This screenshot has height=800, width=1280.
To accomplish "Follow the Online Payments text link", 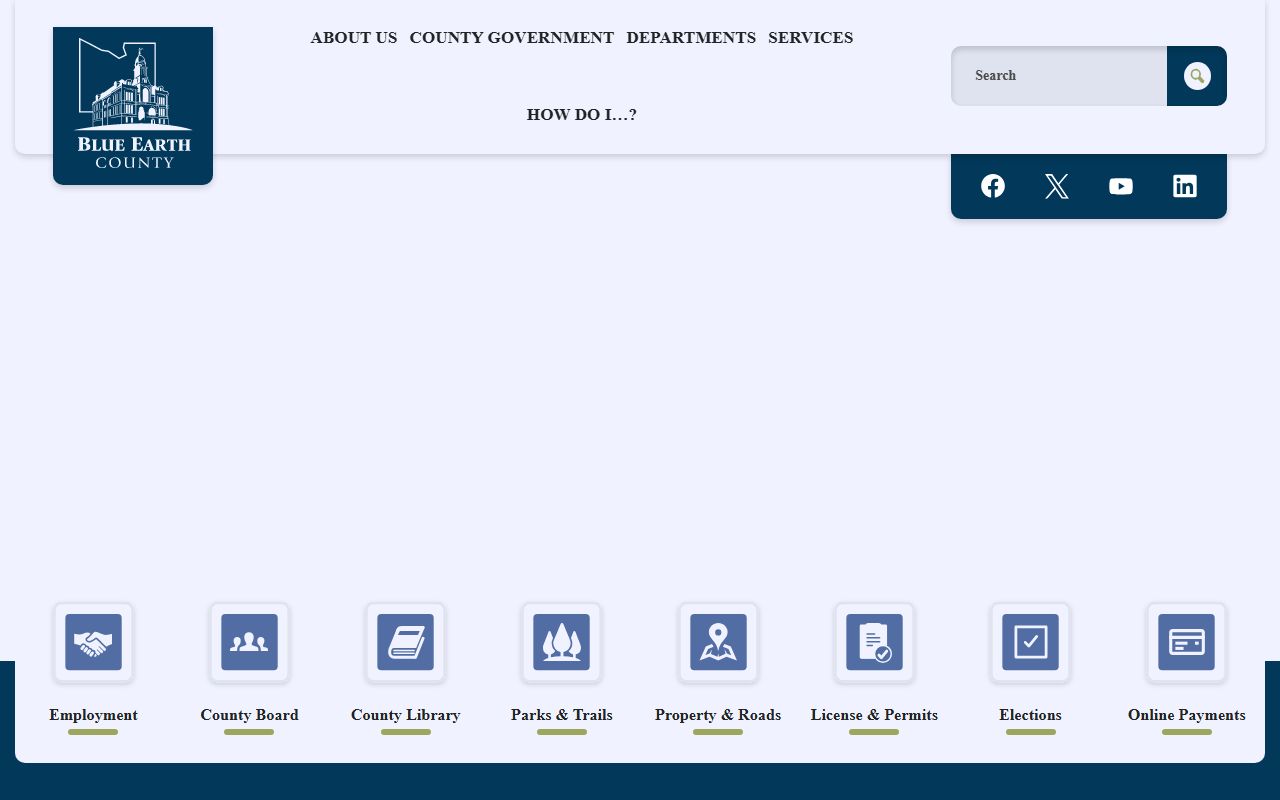I will point(1186,715).
